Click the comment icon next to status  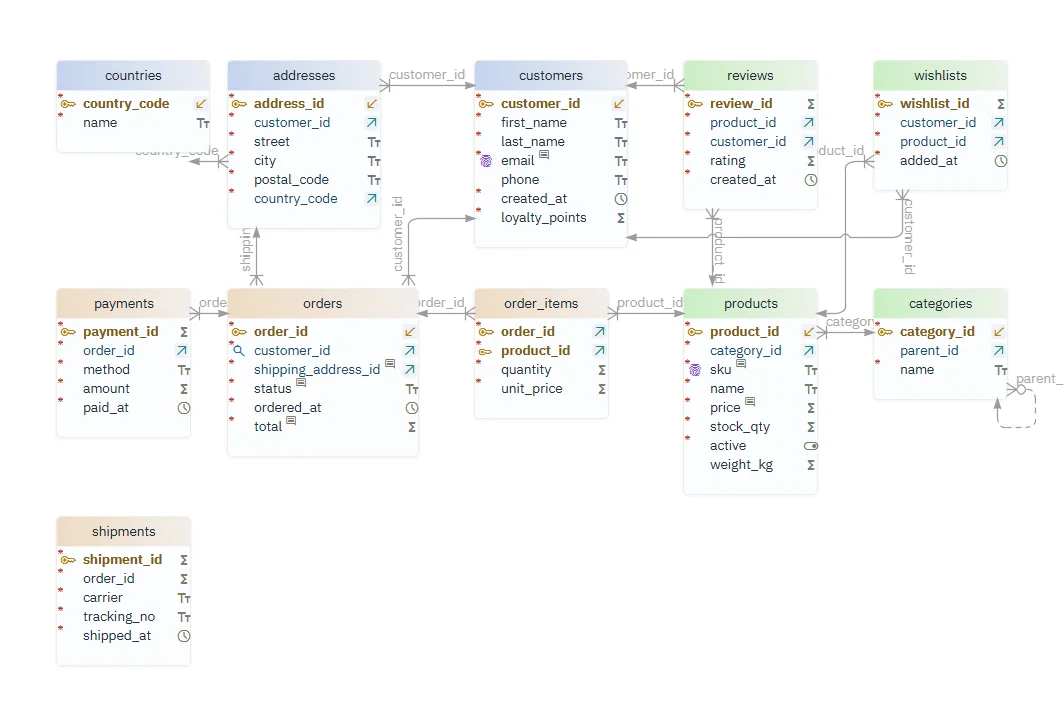pyautogui.click(x=301, y=383)
